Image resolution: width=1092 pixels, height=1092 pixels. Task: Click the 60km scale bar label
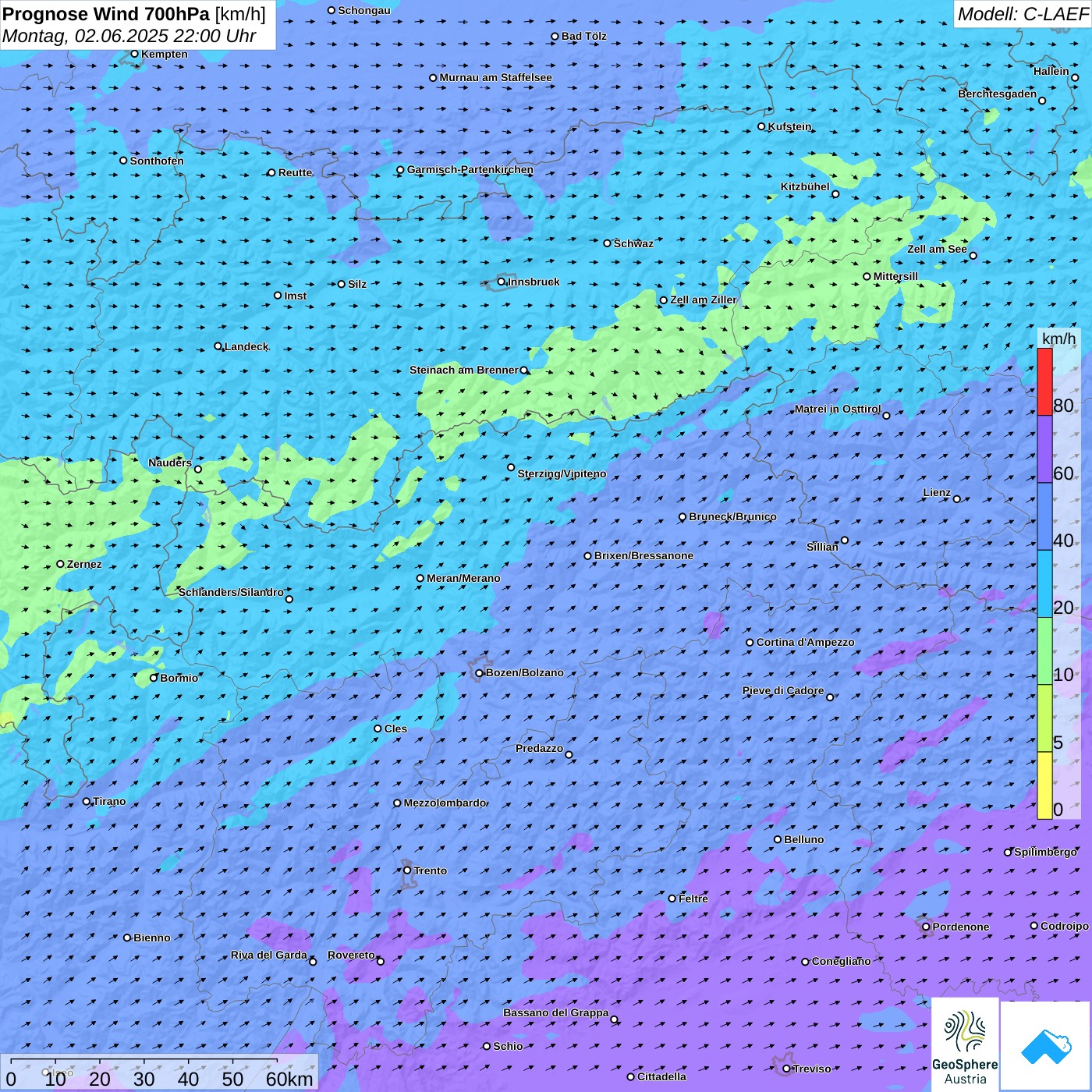pos(289,1079)
